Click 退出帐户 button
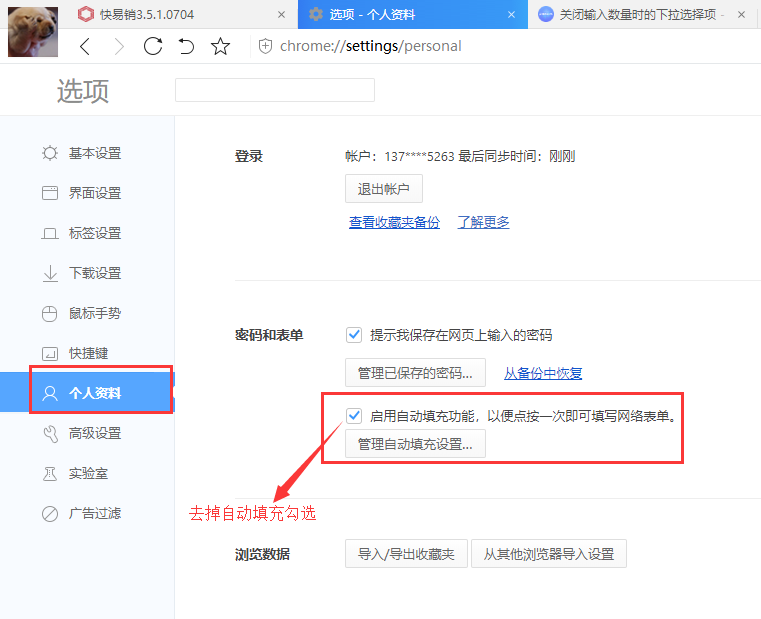This screenshot has height=619, width=761. (383, 189)
